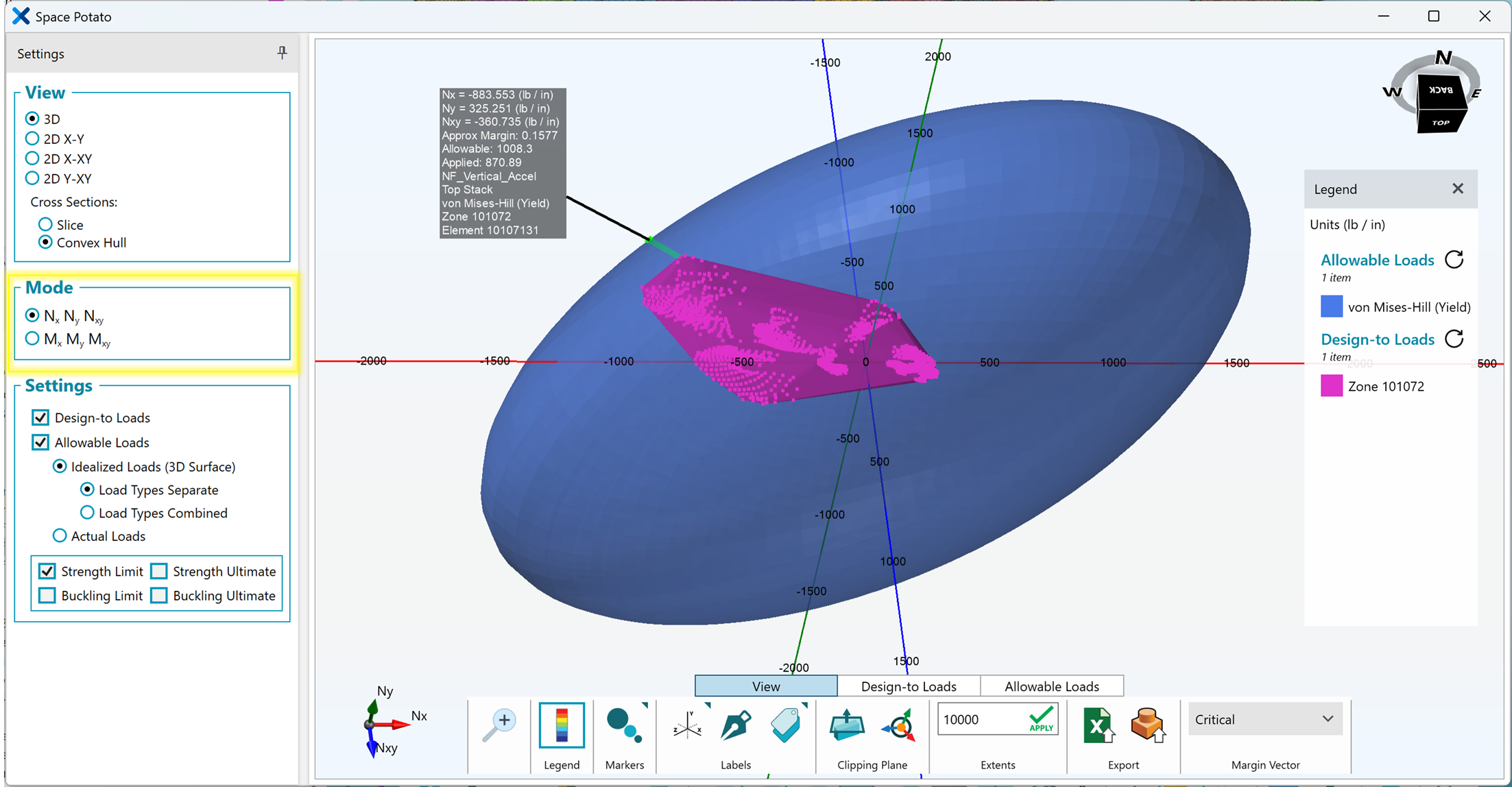Click the blue von Mises-Hill swatch
1512x787 pixels.
point(1332,306)
